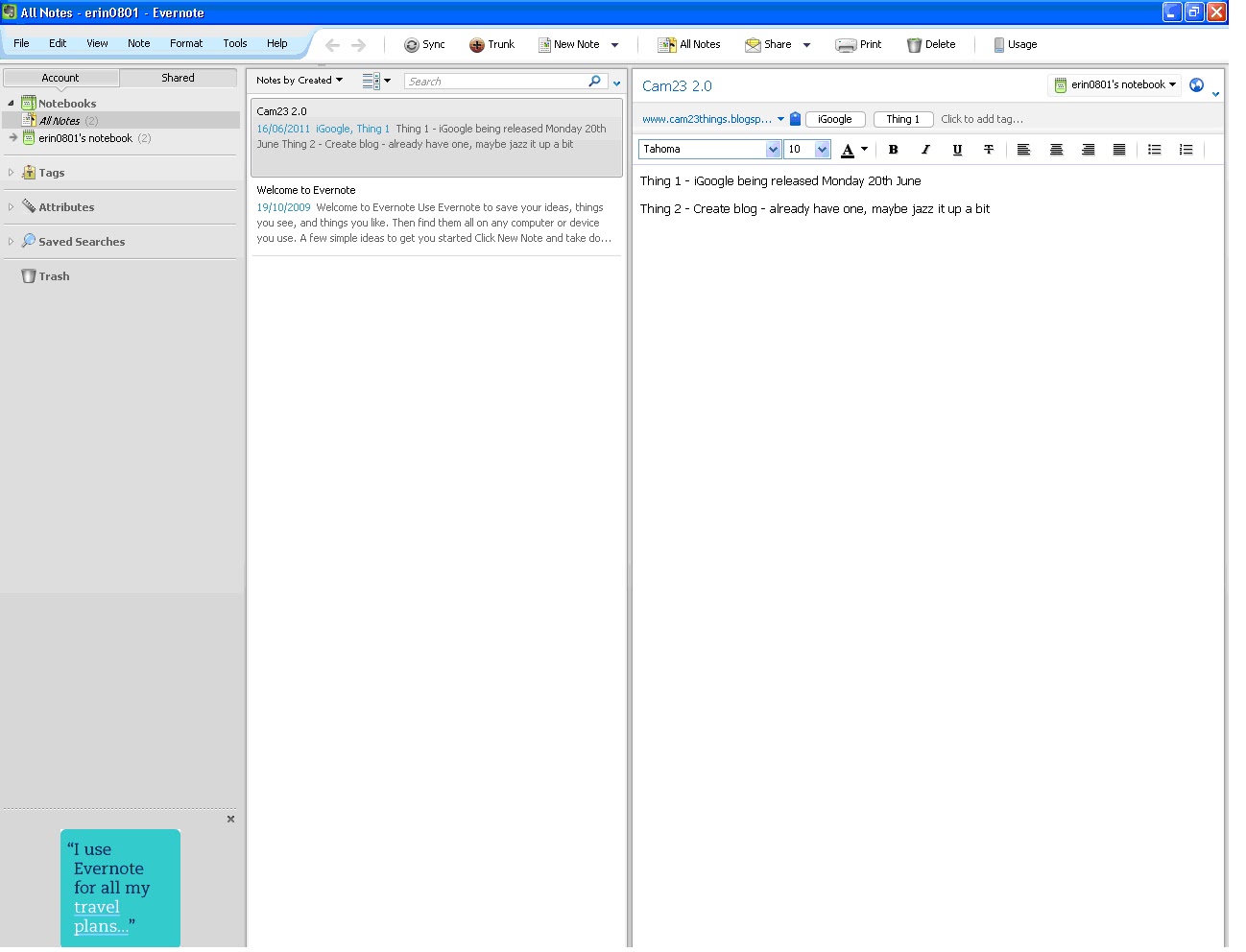Follow the travel plans link in the ad
Screen dimensions: 1246x952
(100, 916)
